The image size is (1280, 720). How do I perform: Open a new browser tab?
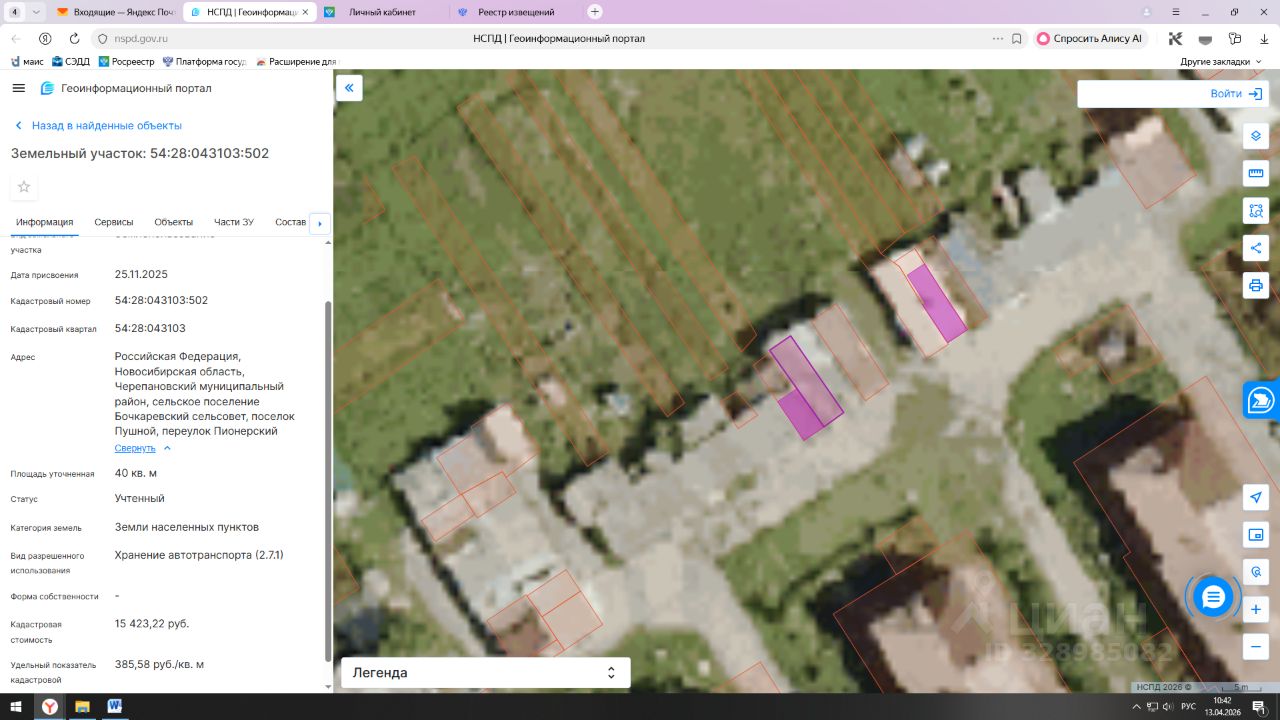pos(595,12)
